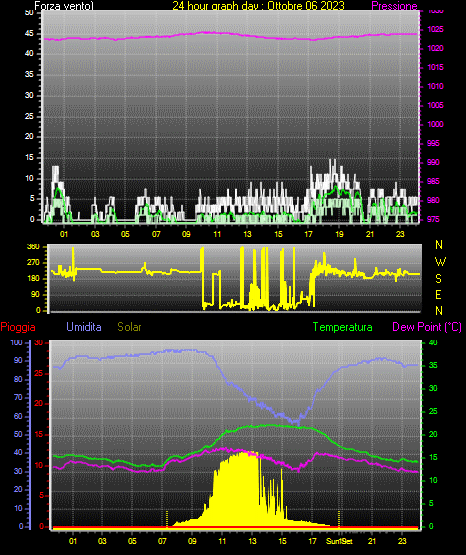Select the Temperatura legend label
This screenshot has width=466, height=555.
(x=343, y=327)
